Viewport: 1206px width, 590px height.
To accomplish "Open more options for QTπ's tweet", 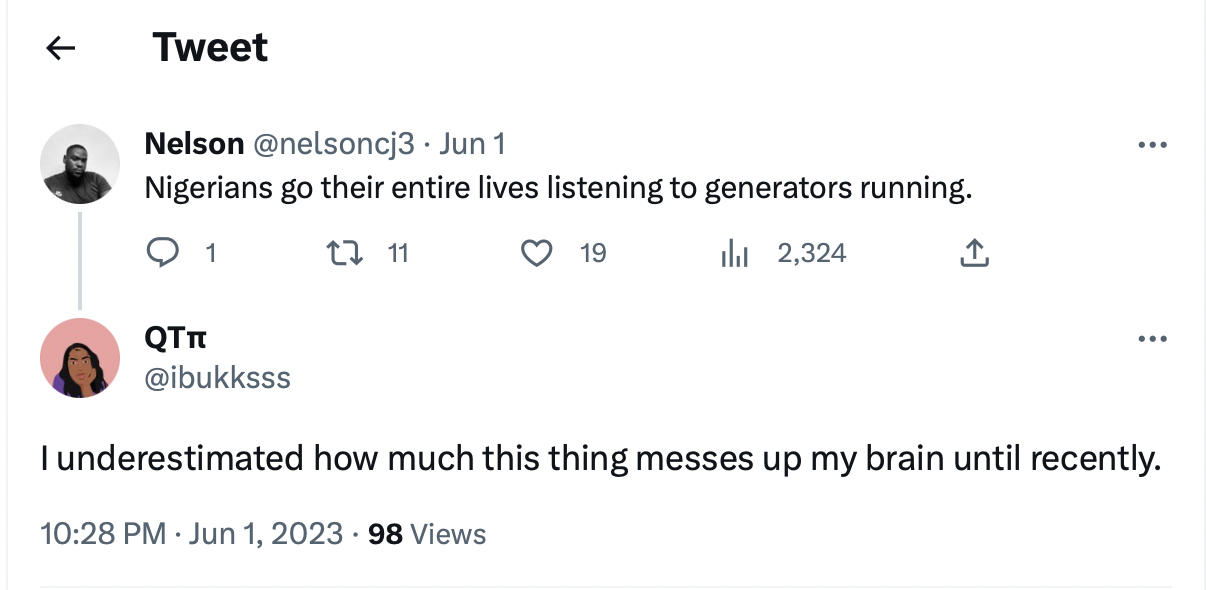I will click(1152, 339).
